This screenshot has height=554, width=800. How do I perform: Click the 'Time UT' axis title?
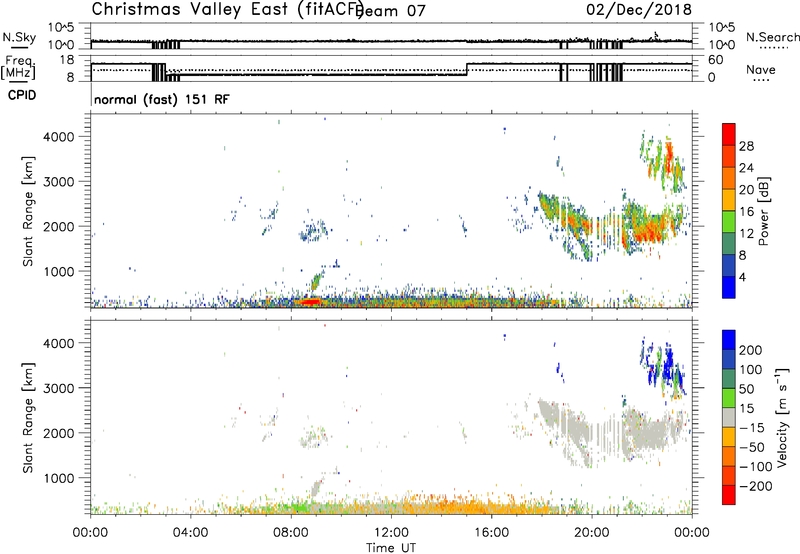click(391, 548)
